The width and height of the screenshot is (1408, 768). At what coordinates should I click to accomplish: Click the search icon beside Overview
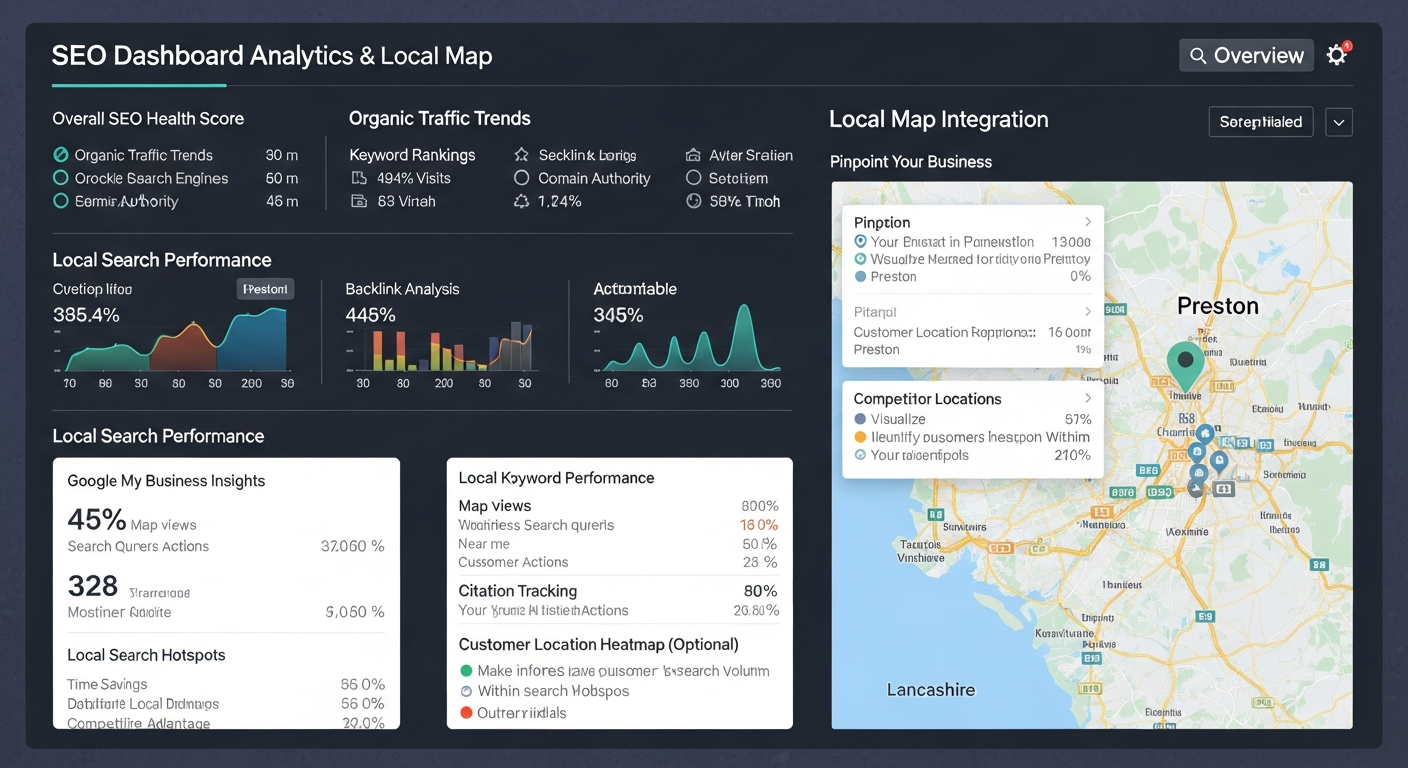(x=1197, y=55)
